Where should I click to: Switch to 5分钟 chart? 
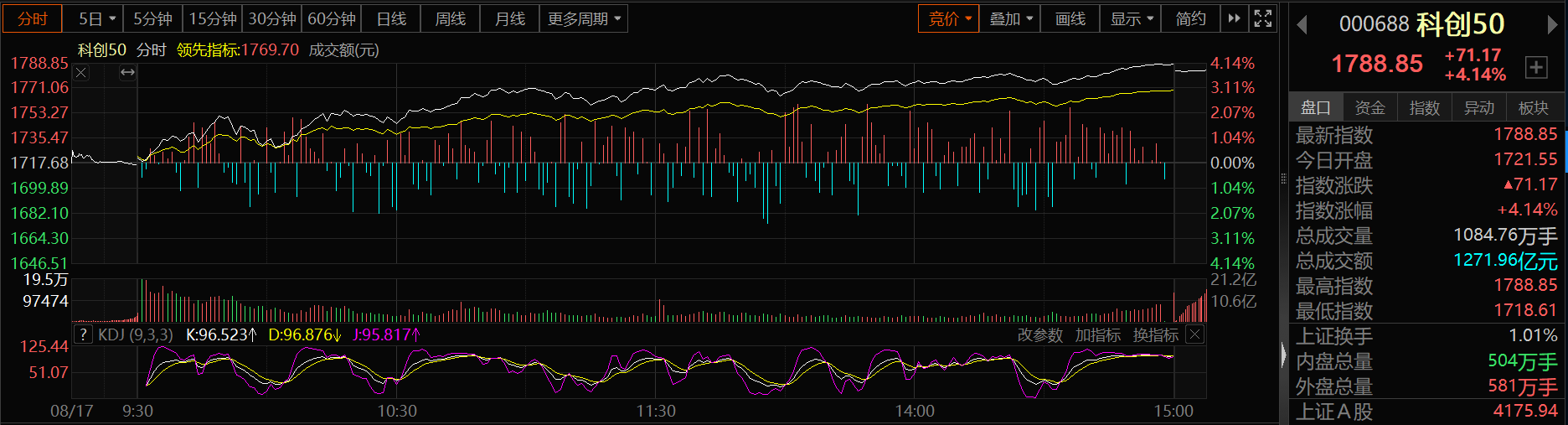[x=153, y=18]
